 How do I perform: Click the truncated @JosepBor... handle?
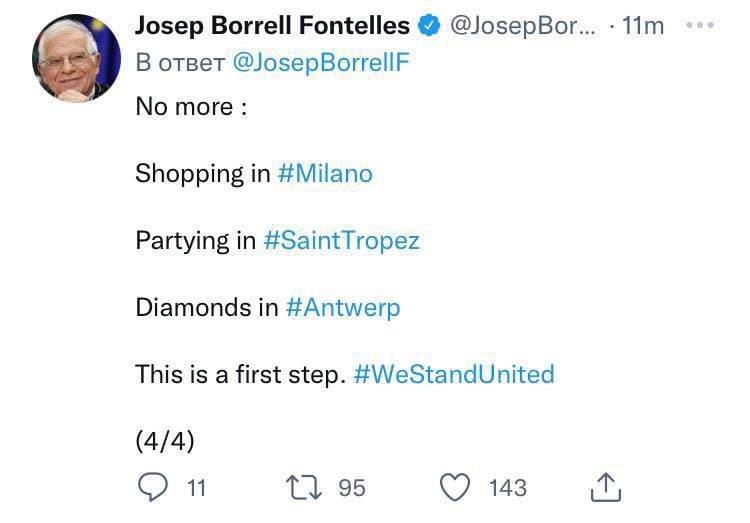pyautogui.click(x=522, y=26)
